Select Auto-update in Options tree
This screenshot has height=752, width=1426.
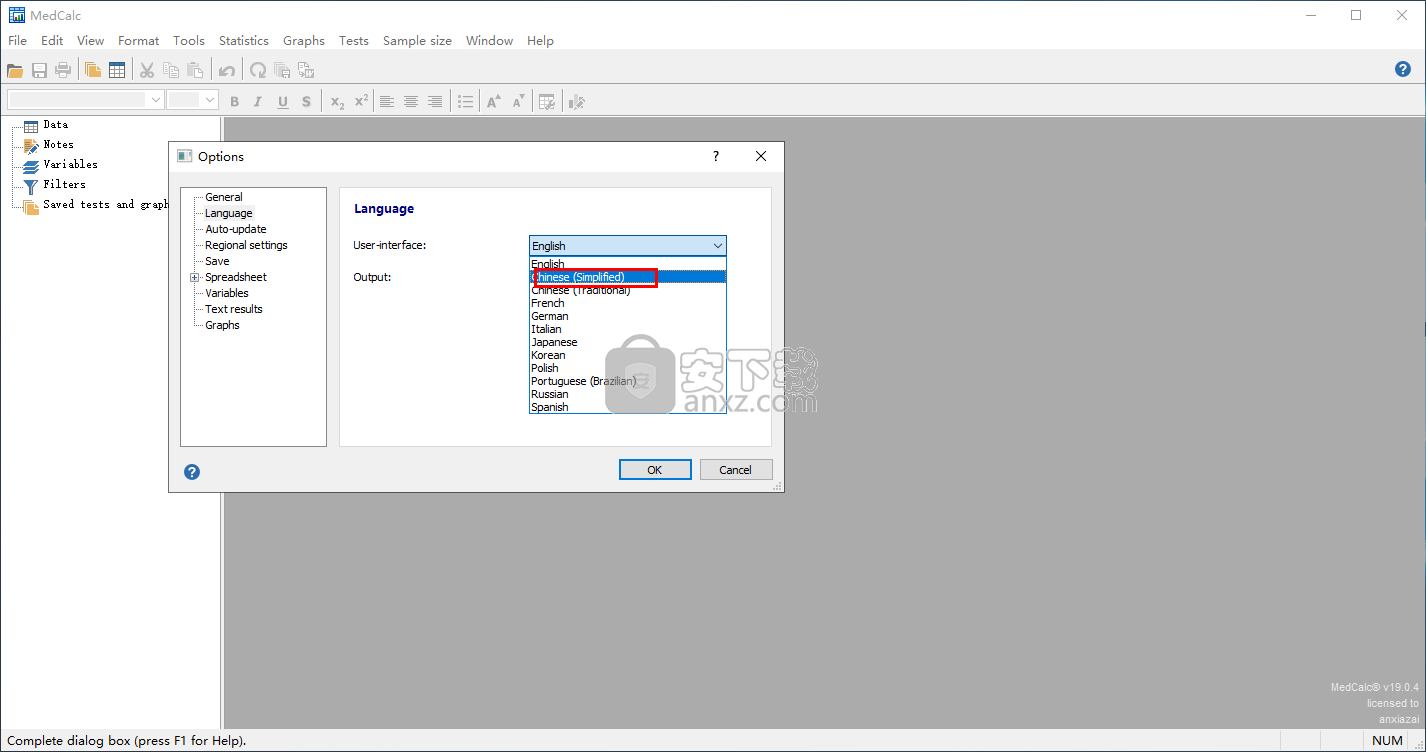[x=236, y=229]
